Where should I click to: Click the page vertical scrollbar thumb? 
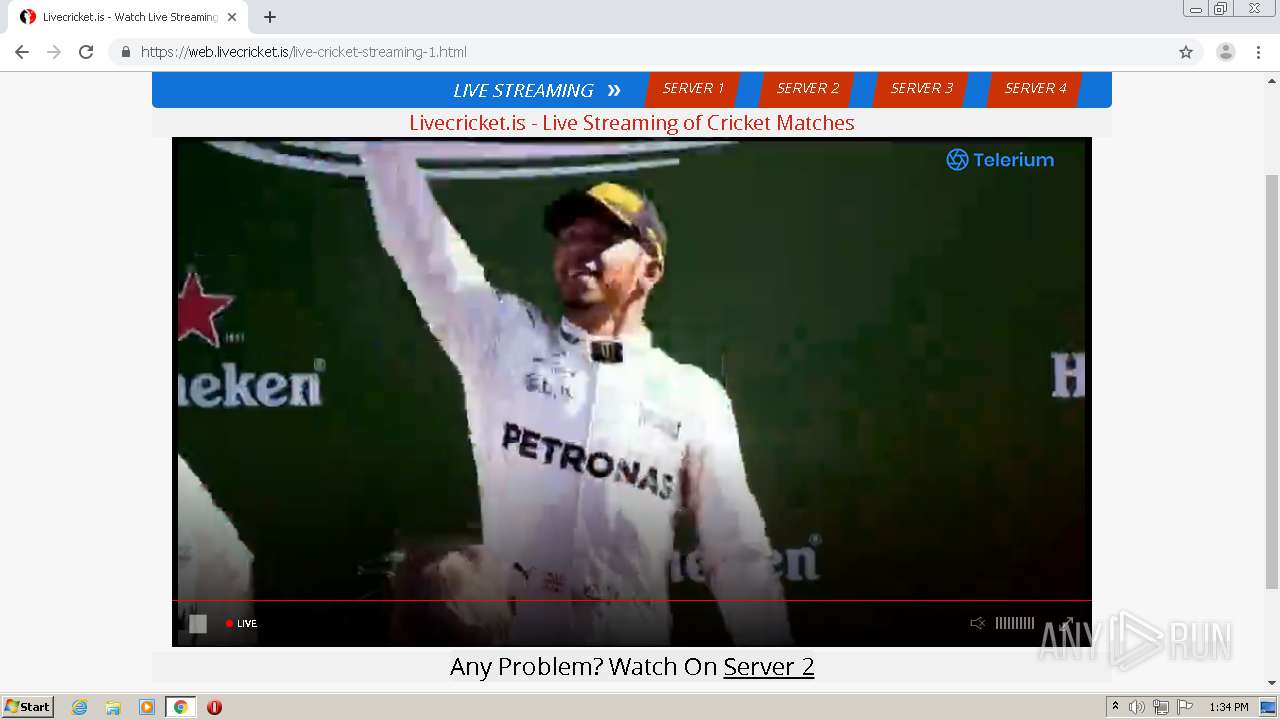(x=1272, y=382)
